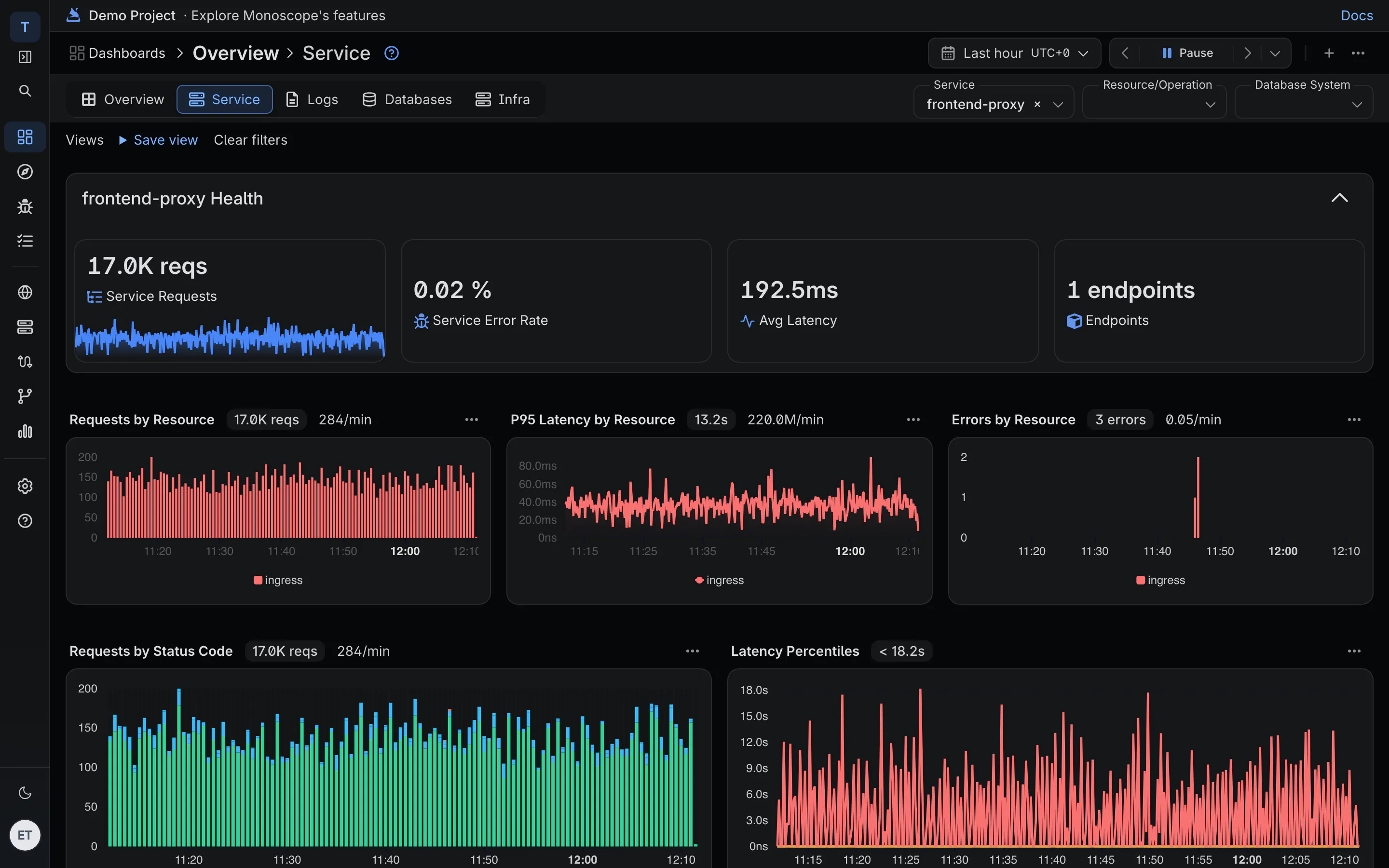Screen dimensions: 1389x868
Task: Remove the frontend-proxy service filter
Action: point(1037,104)
